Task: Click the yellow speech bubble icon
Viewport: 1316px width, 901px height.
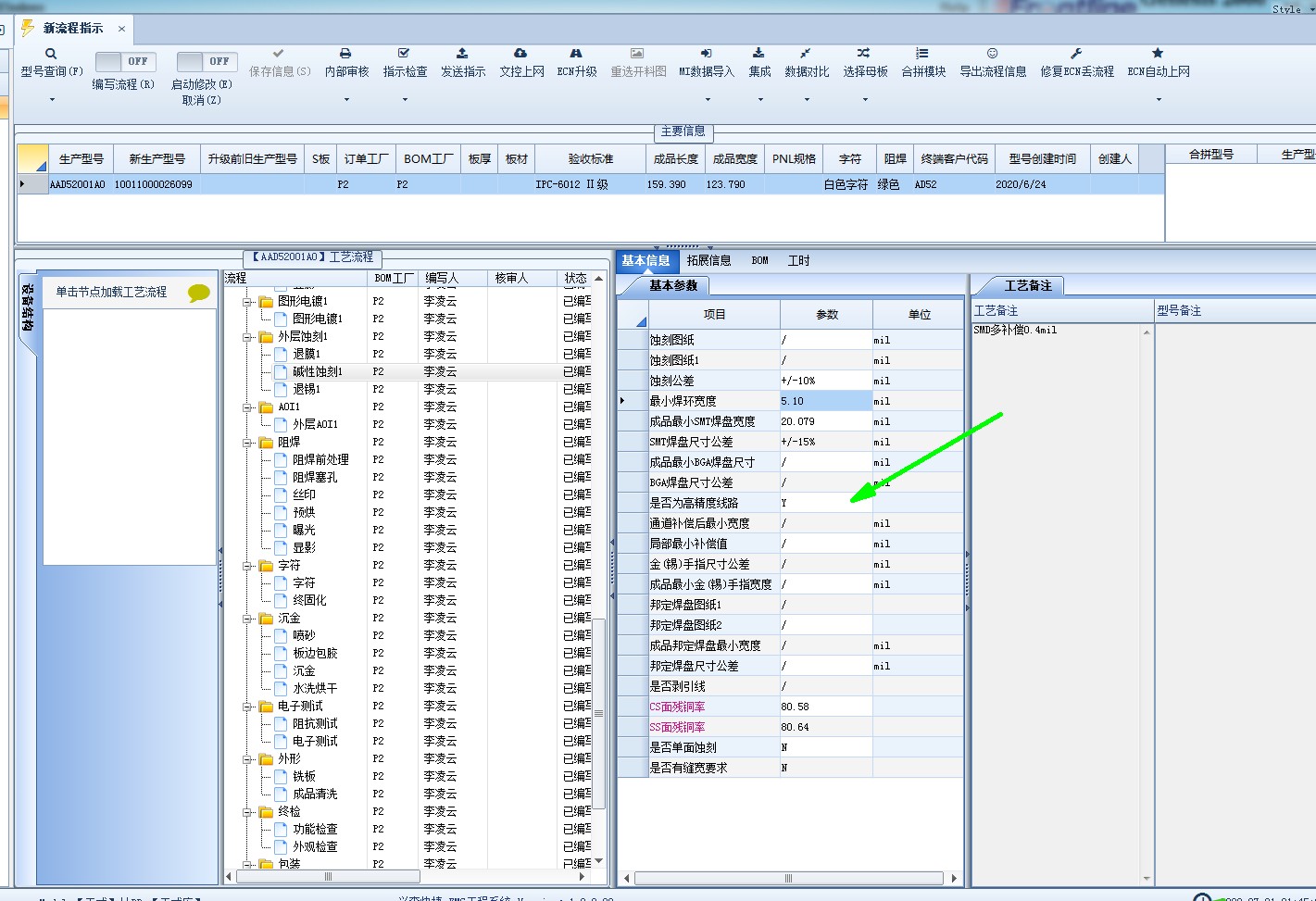Action: click(199, 294)
